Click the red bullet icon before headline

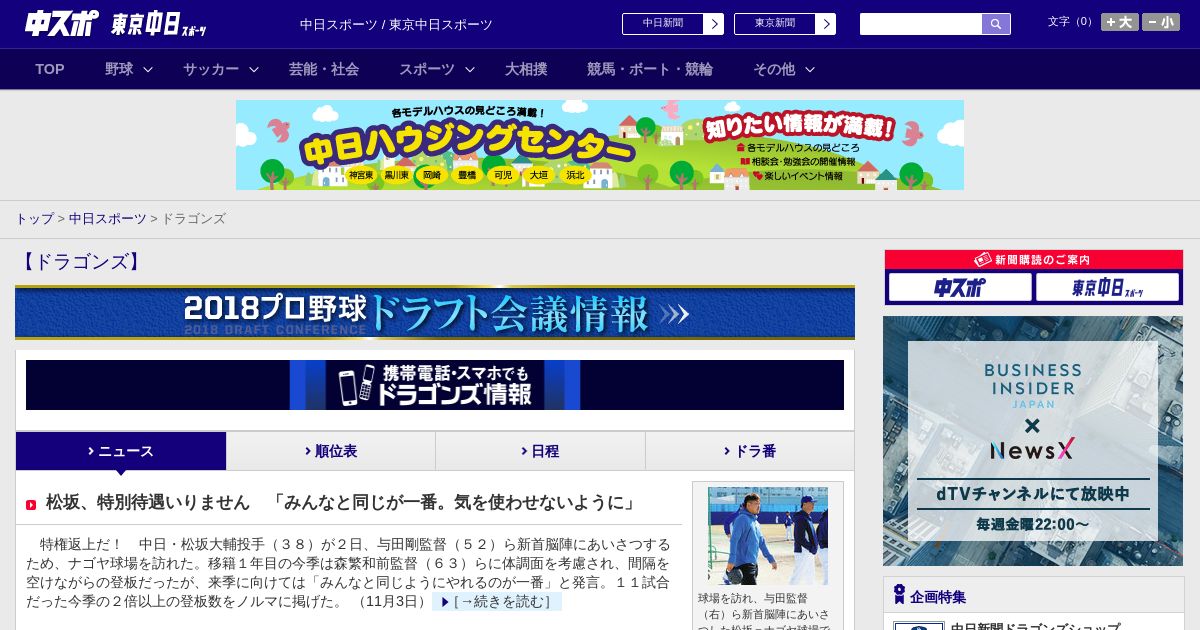(31, 505)
